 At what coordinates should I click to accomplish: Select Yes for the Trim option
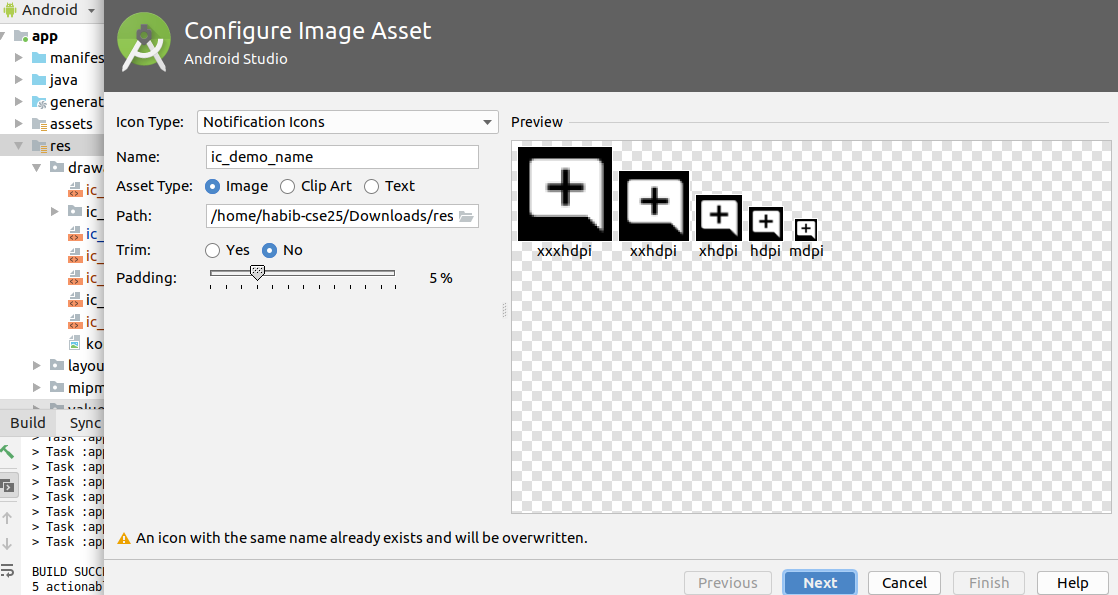(x=211, y=250)
